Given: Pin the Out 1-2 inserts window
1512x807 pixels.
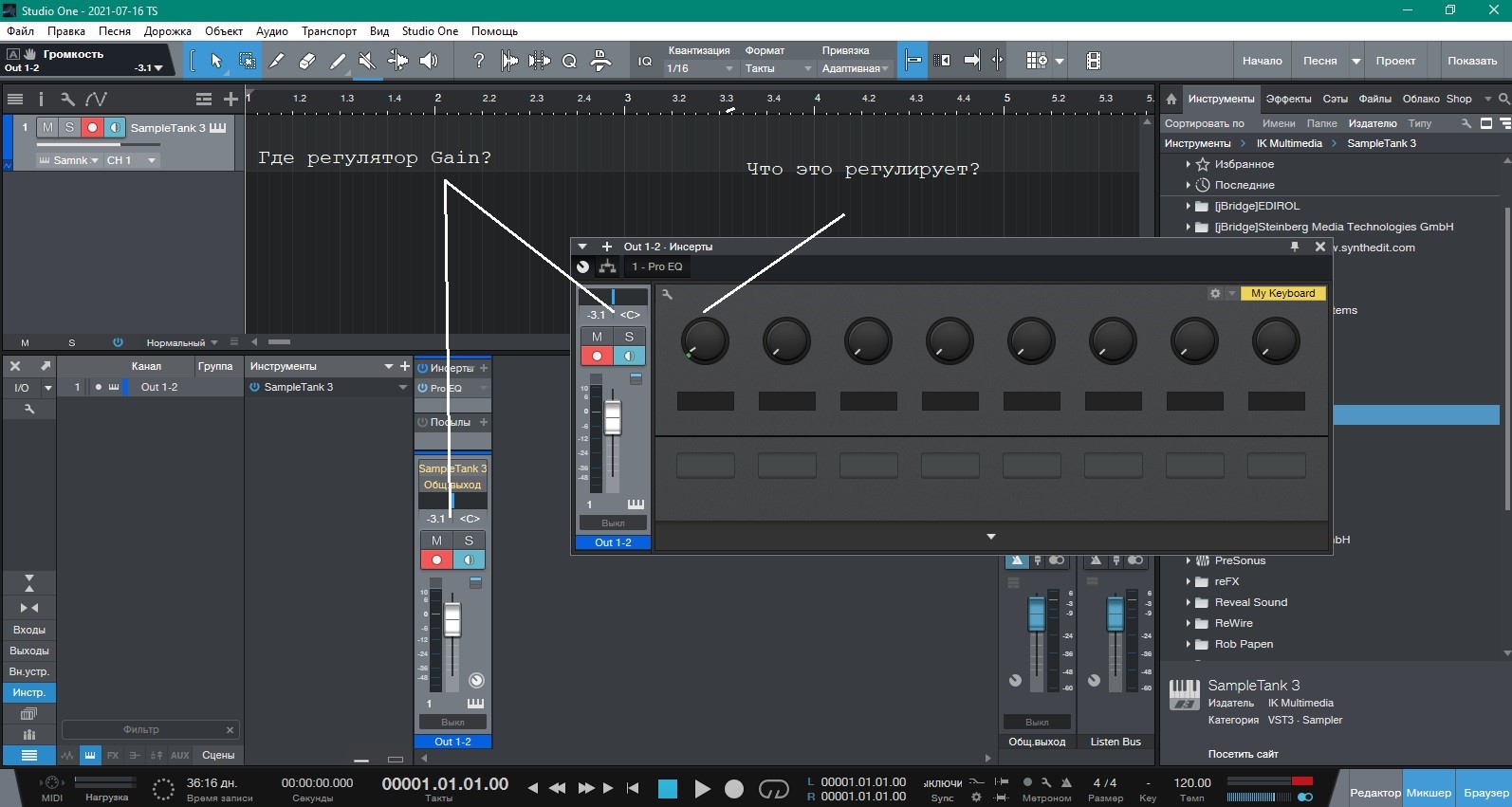Looking at the screenshot, I should tap(1294, 246).
